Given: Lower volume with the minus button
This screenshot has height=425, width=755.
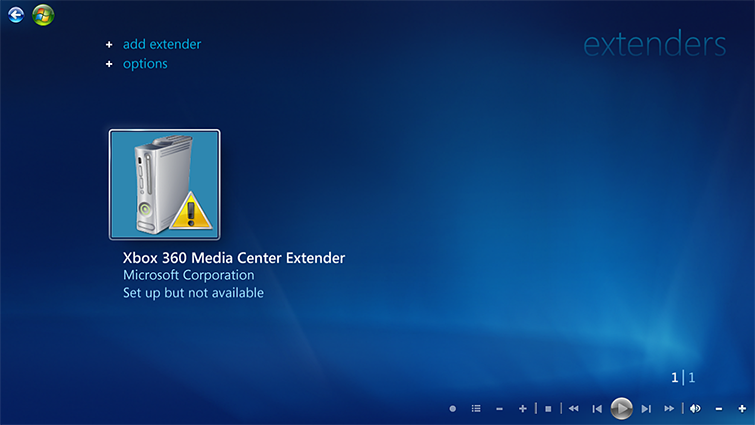Looking at the screenshot, I should click(719, 409).
